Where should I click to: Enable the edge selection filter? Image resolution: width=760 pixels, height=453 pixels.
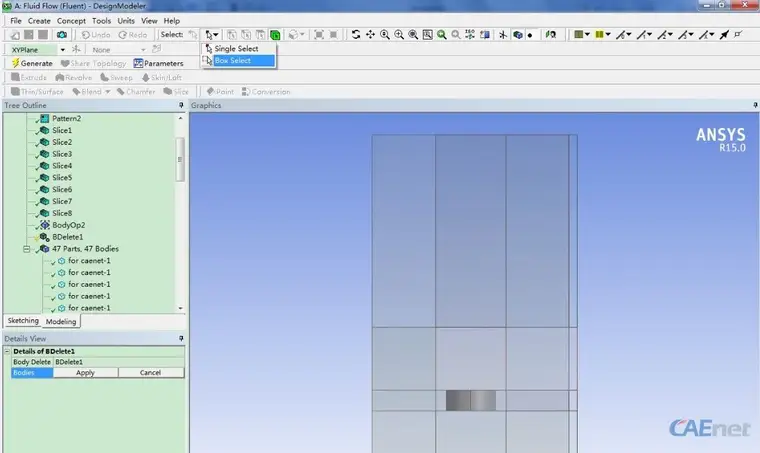(x=246, y=34)
